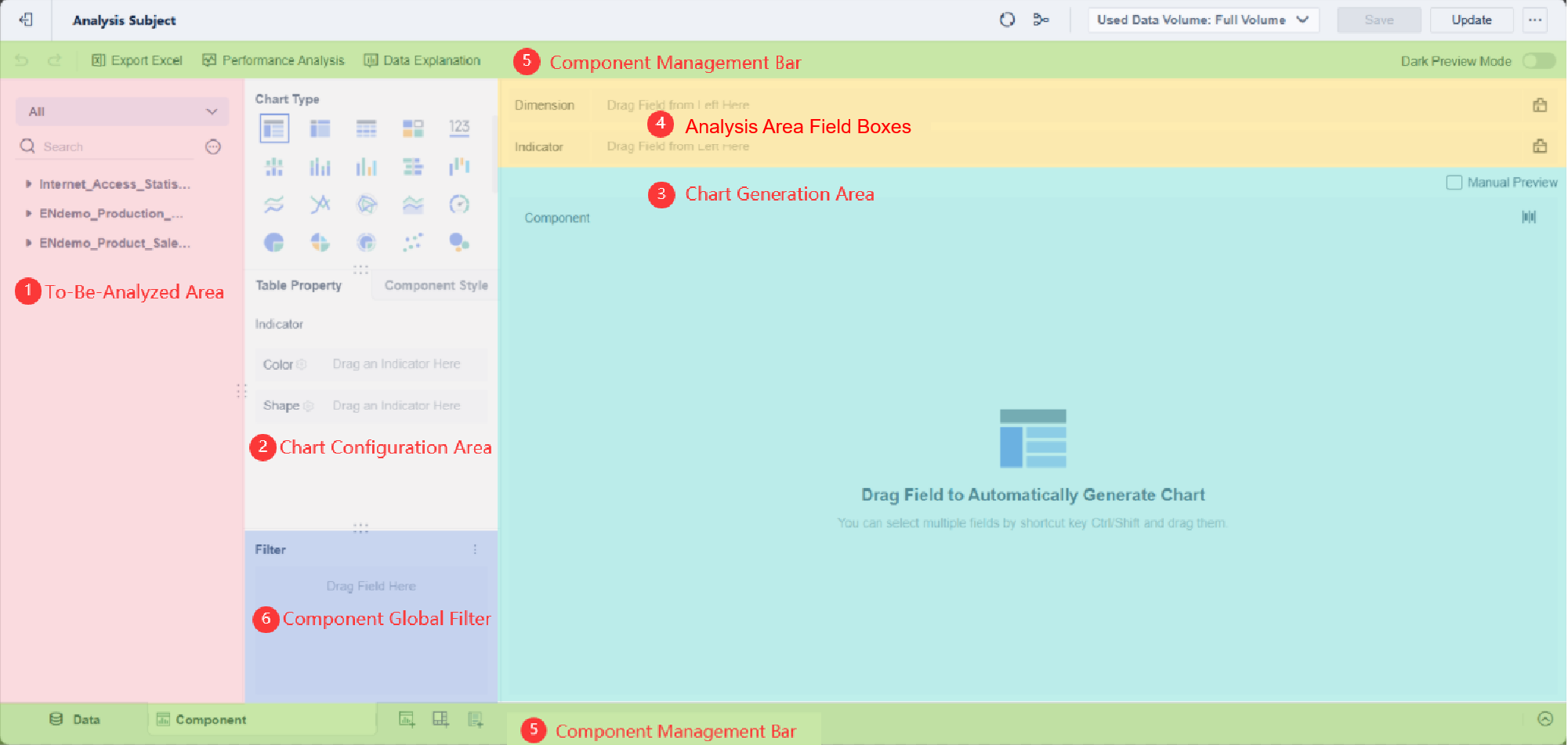Select the radar chart type icon

pyautogui.click(x=366, y=204)
